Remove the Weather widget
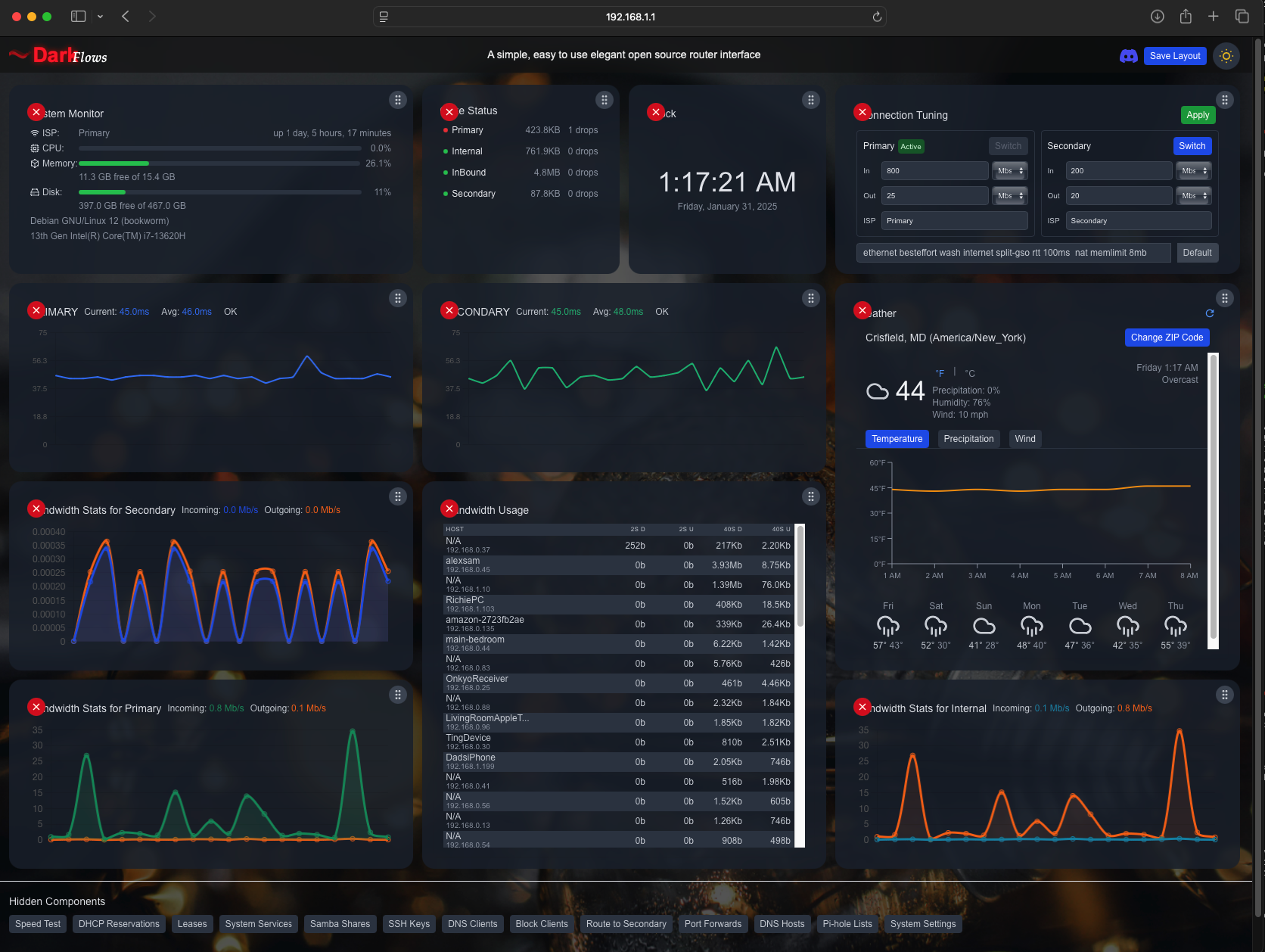This screenshot has width=1265, height=952. click(862, 310)
